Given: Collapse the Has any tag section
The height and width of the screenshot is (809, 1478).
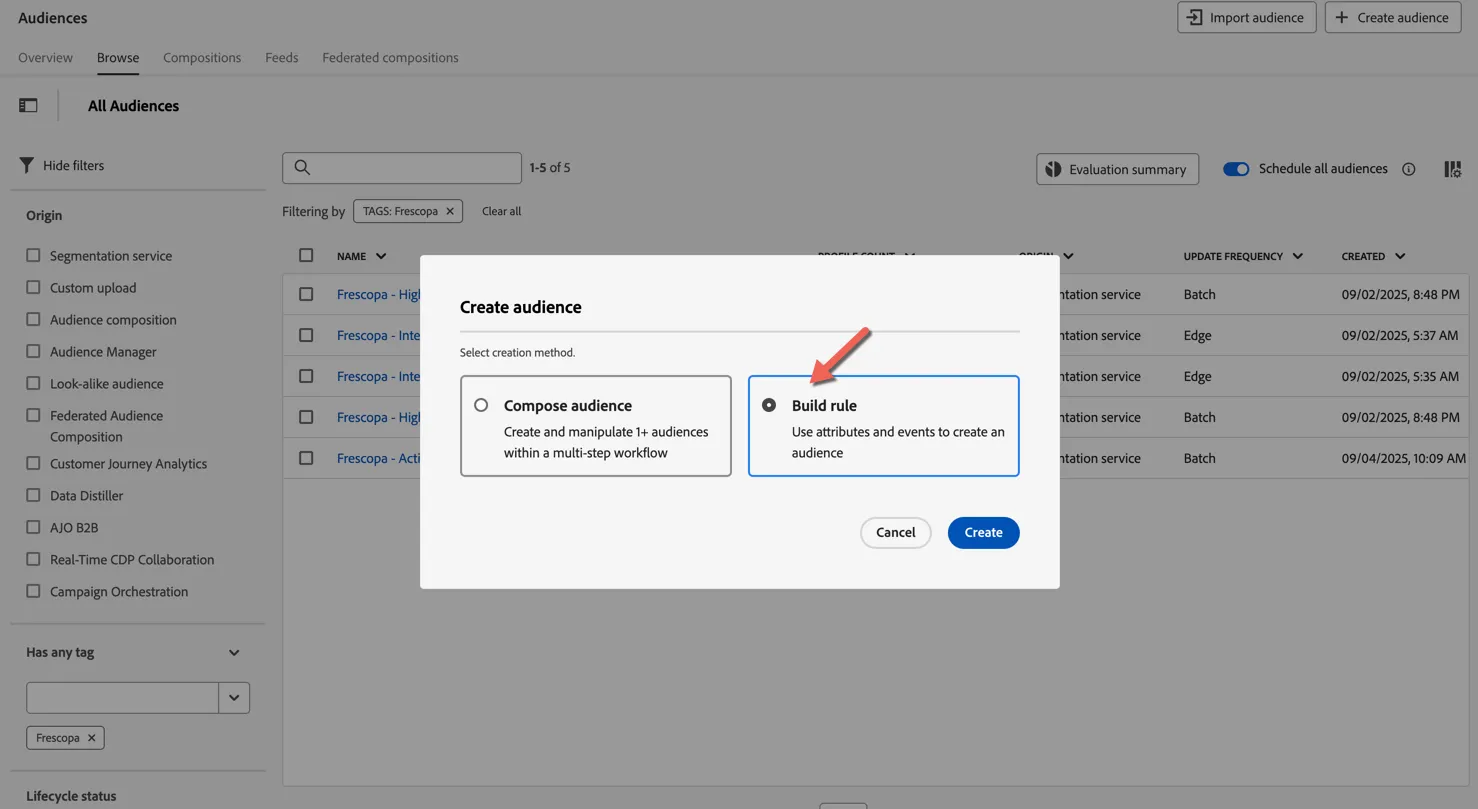Looking at the screenshot, I should (x=234, y=653).
